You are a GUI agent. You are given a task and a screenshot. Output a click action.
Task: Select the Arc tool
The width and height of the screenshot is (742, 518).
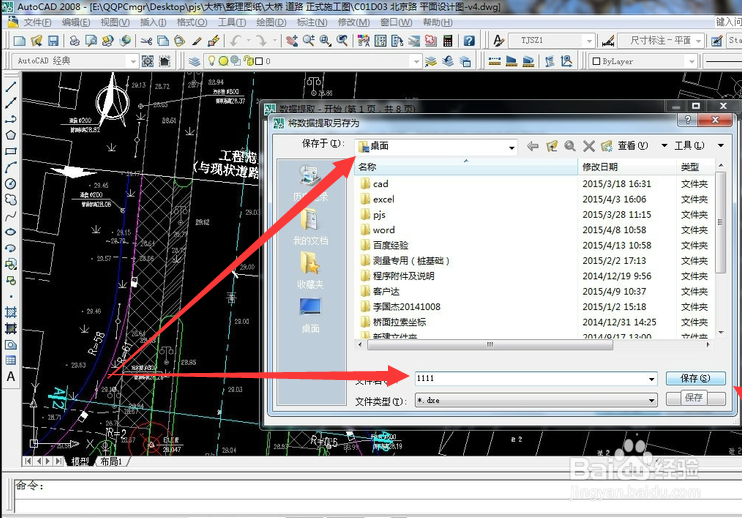coord(10,167)
